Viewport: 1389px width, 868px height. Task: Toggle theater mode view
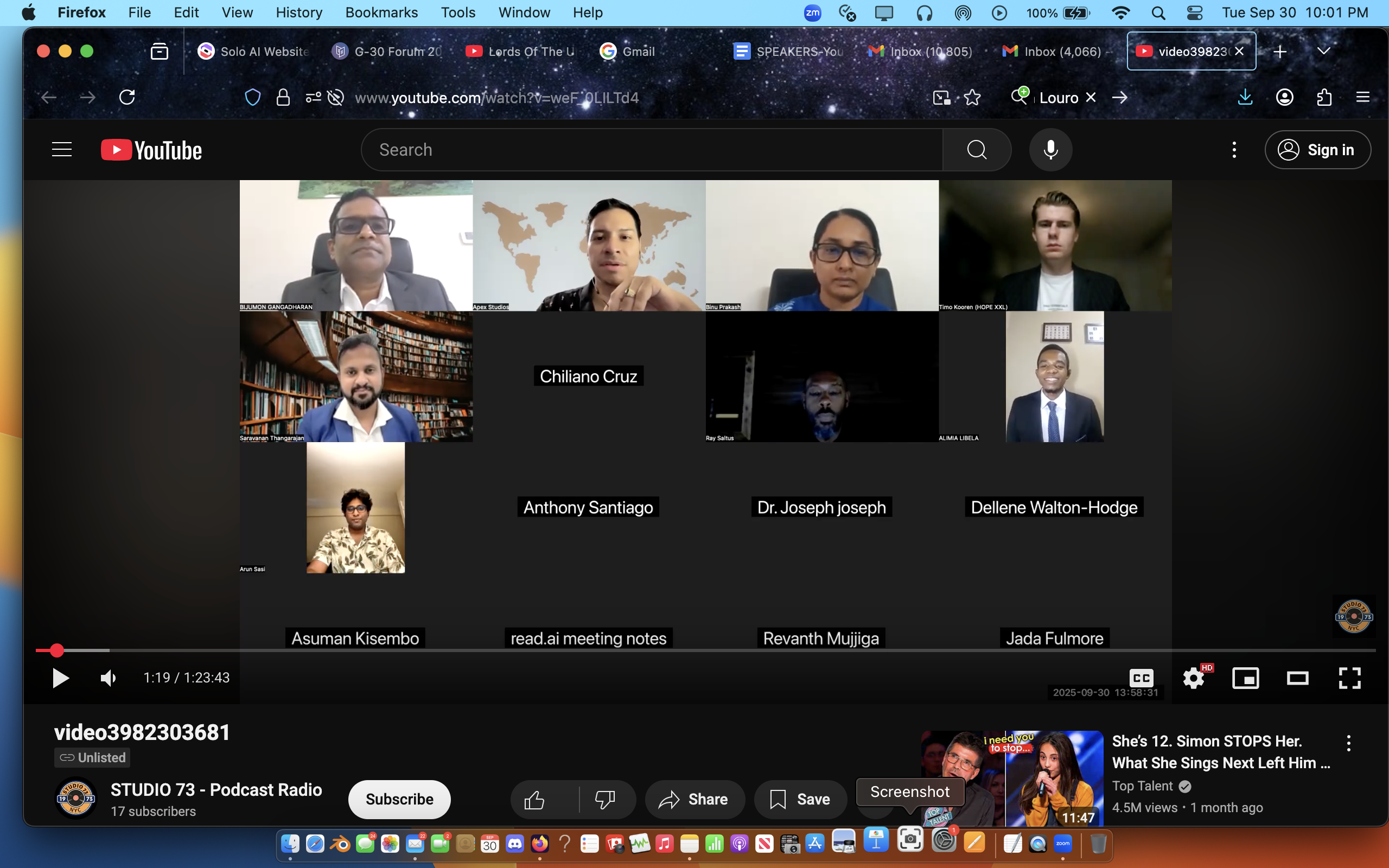(x=1297, y=678)
